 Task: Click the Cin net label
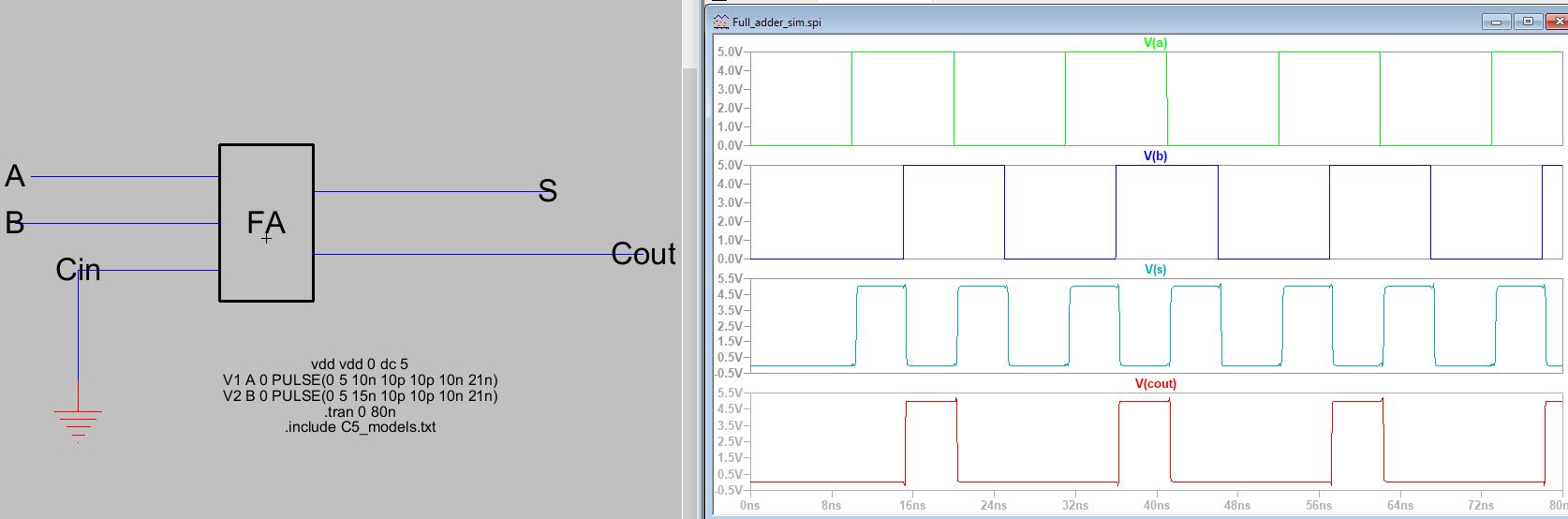point(78,270)
